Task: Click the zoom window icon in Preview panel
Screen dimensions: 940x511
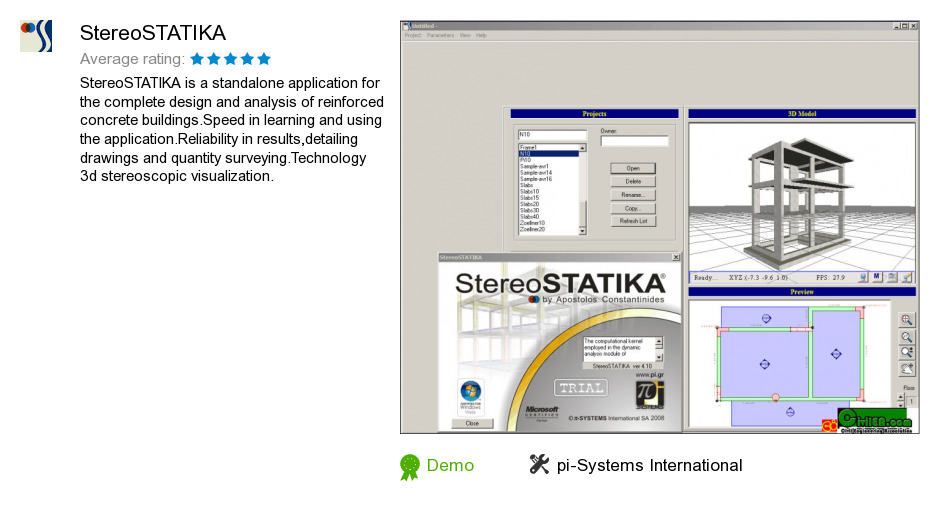Action: 906,320
